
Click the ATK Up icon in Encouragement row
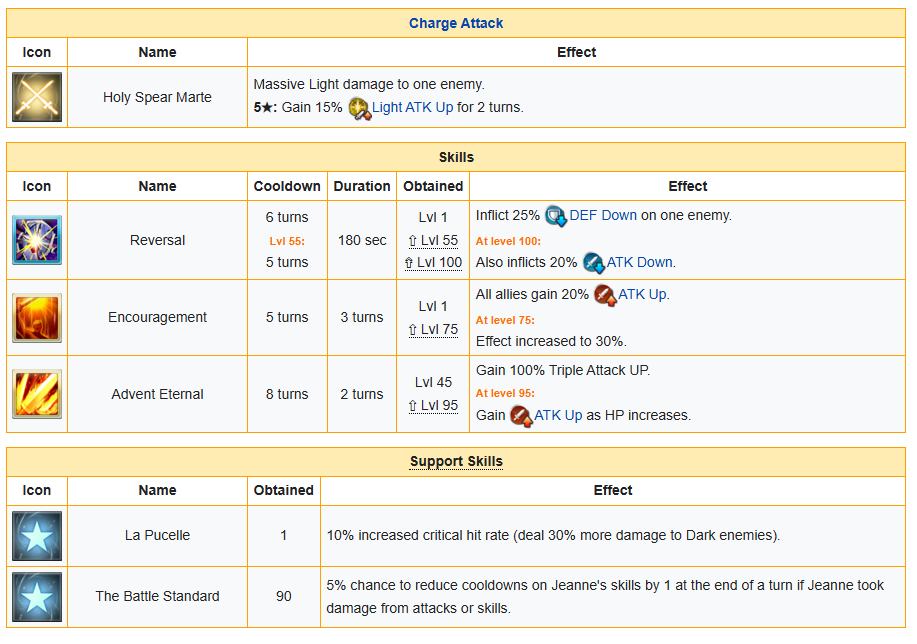click(x=605, y=295)
